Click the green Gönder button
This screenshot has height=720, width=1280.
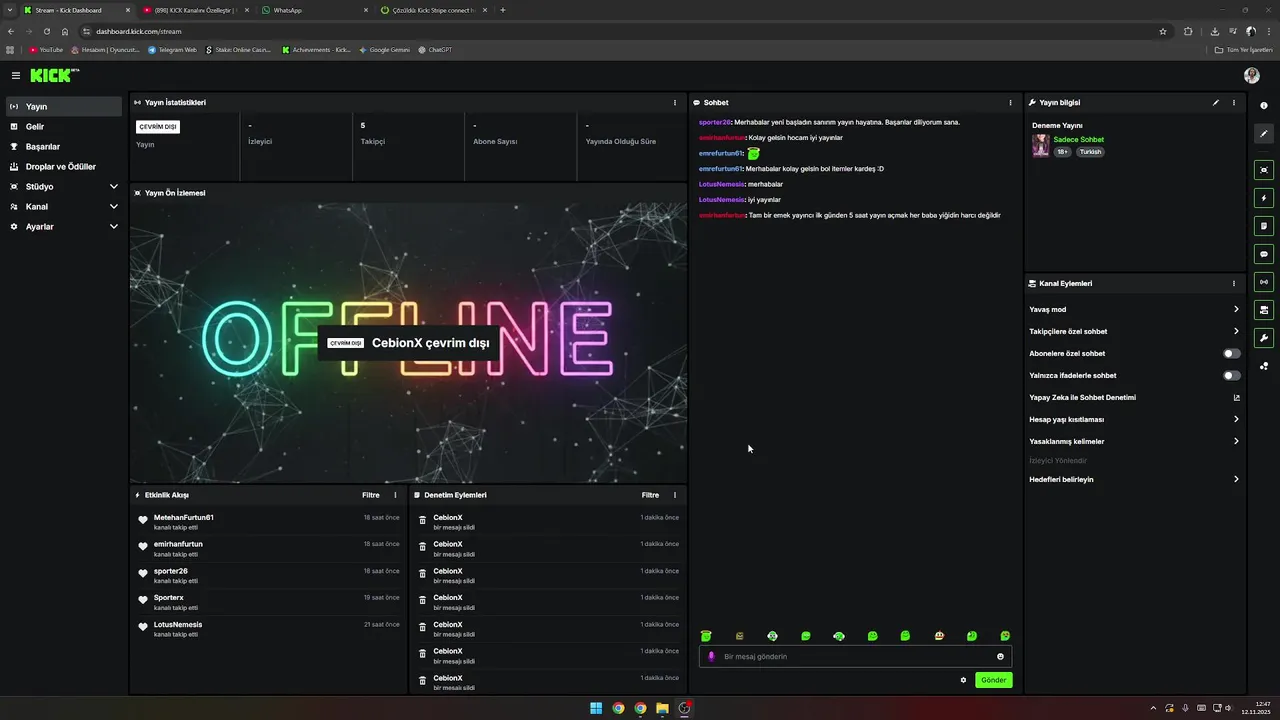pyautogui.click(x=994, y=680)
